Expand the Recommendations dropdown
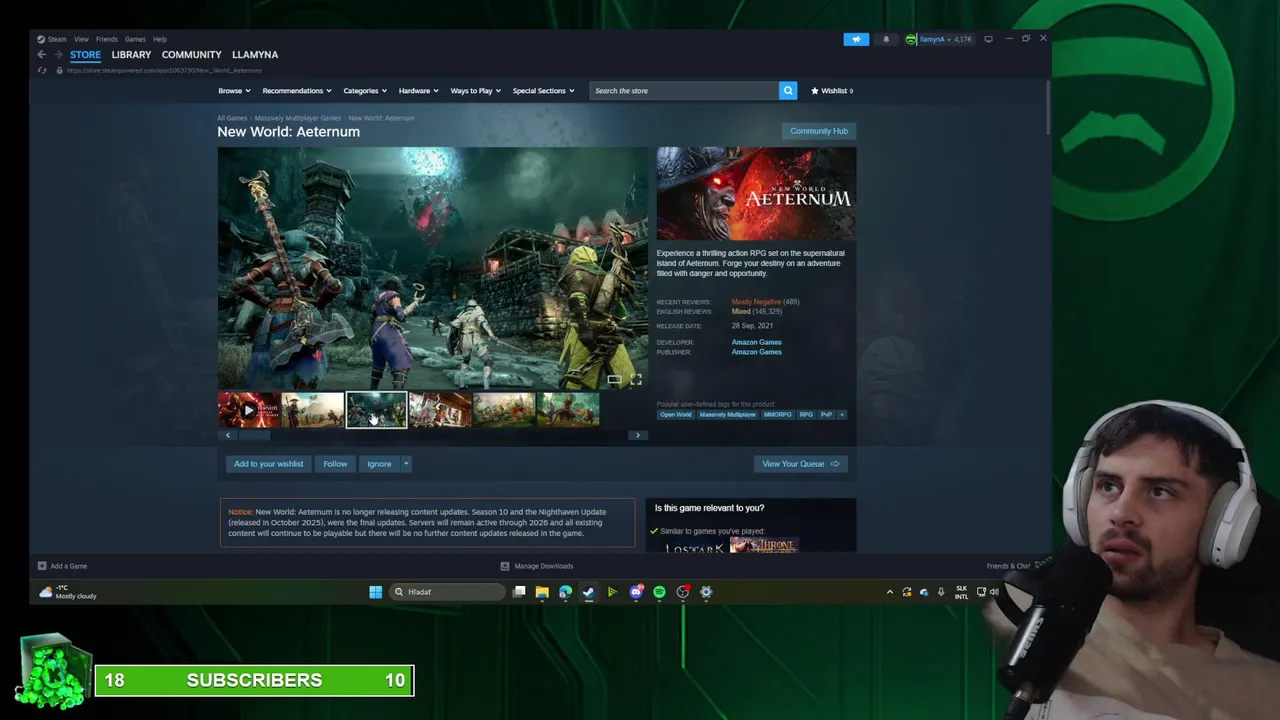The height and width of the screenshot is (720, 1280). click(x=296, y=91)
